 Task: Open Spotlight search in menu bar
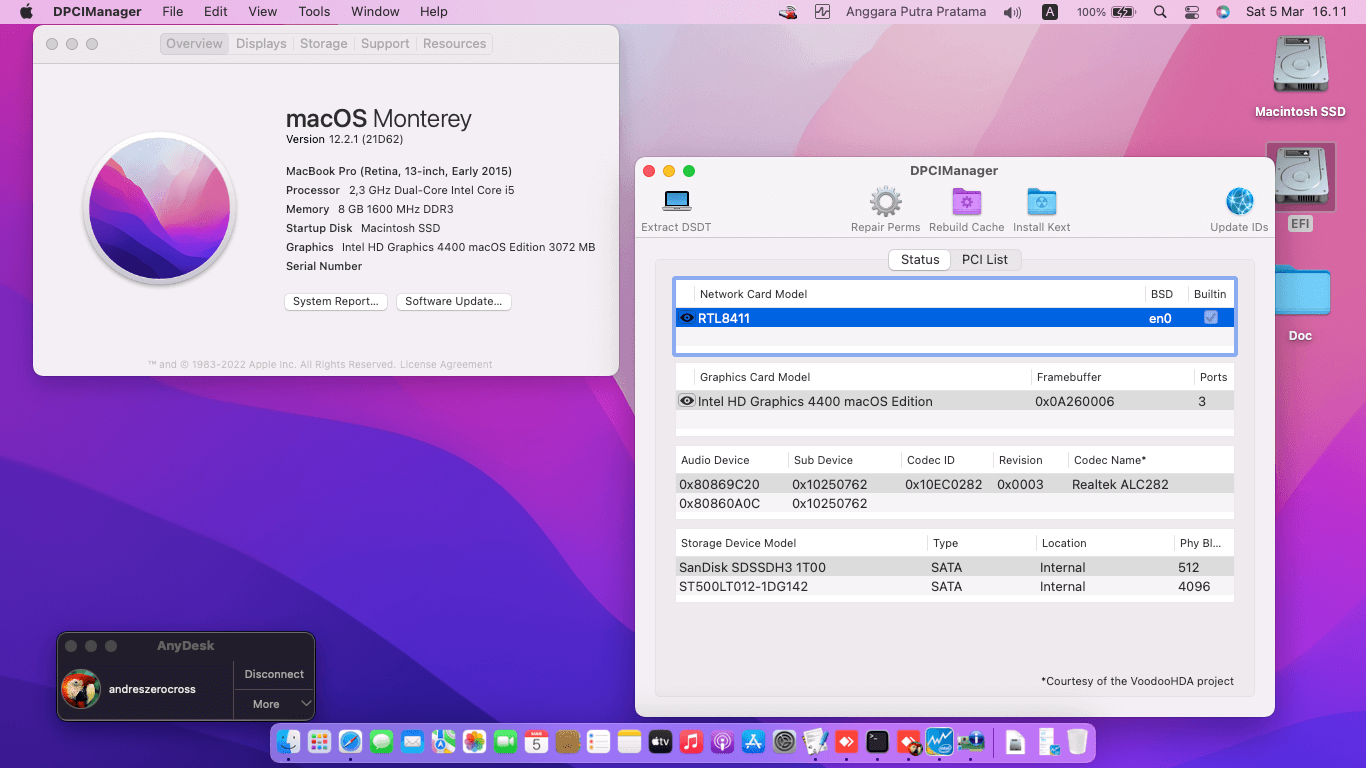[x=1160, y=12]
